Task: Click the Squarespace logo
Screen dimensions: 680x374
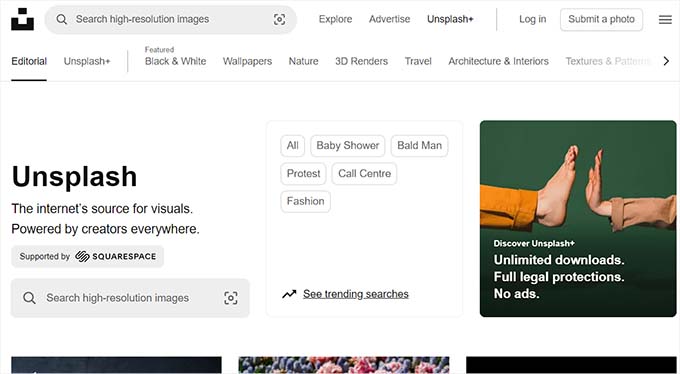Action: (115, 256)
